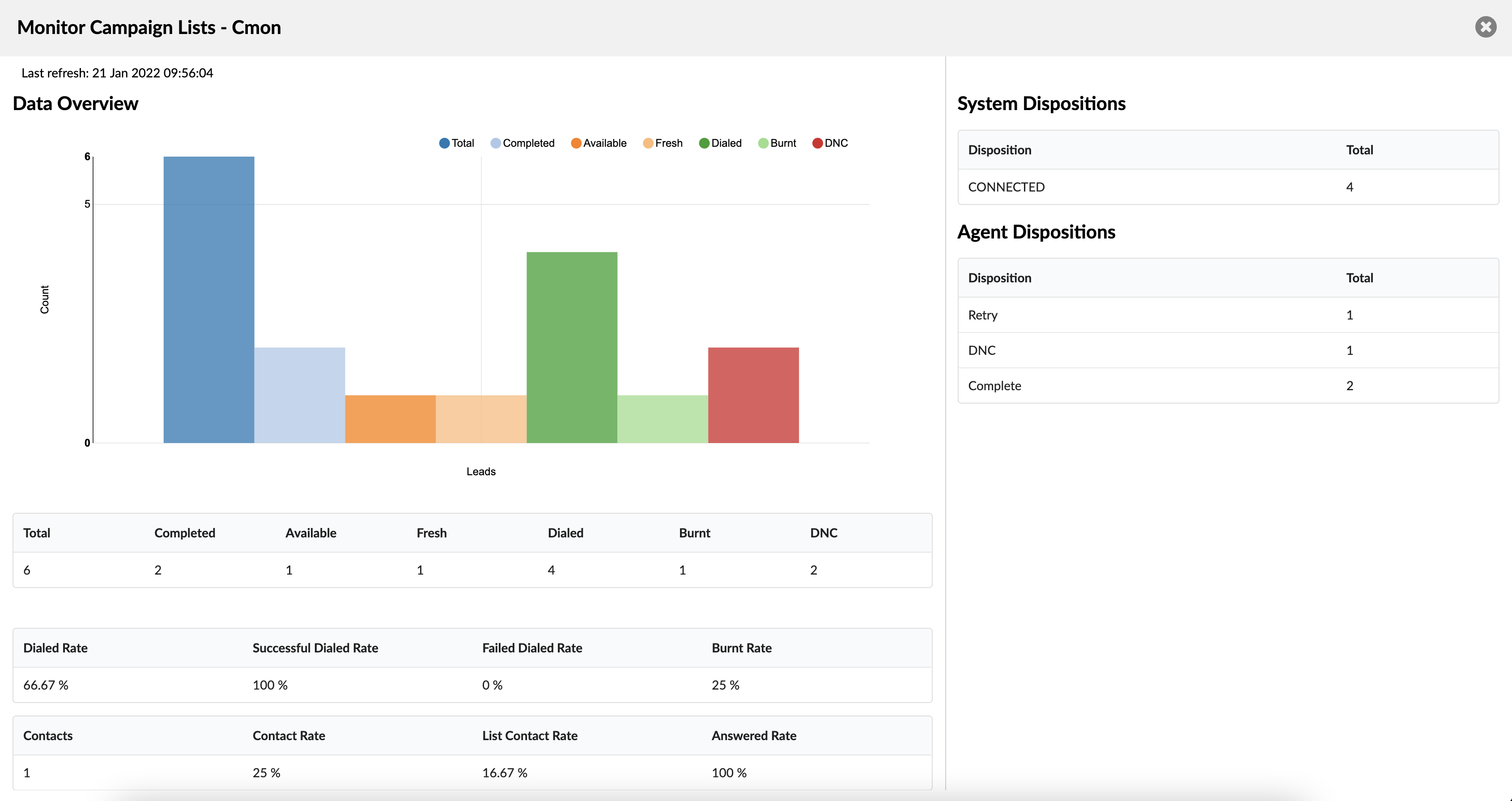Click the Leads x-axis label
The image size is (1512, 801).
pyautogui.click(x=481, y=472)
